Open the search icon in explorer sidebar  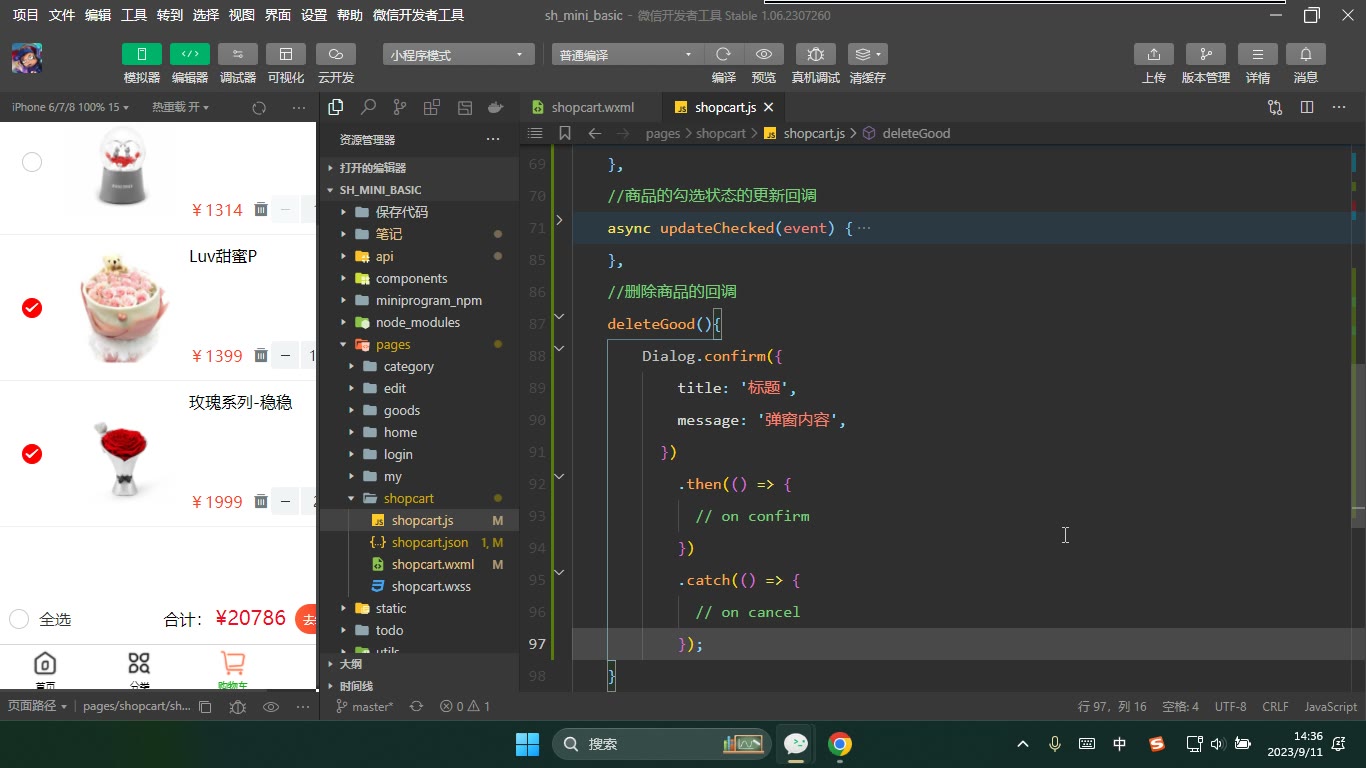(x=368, y=107)
